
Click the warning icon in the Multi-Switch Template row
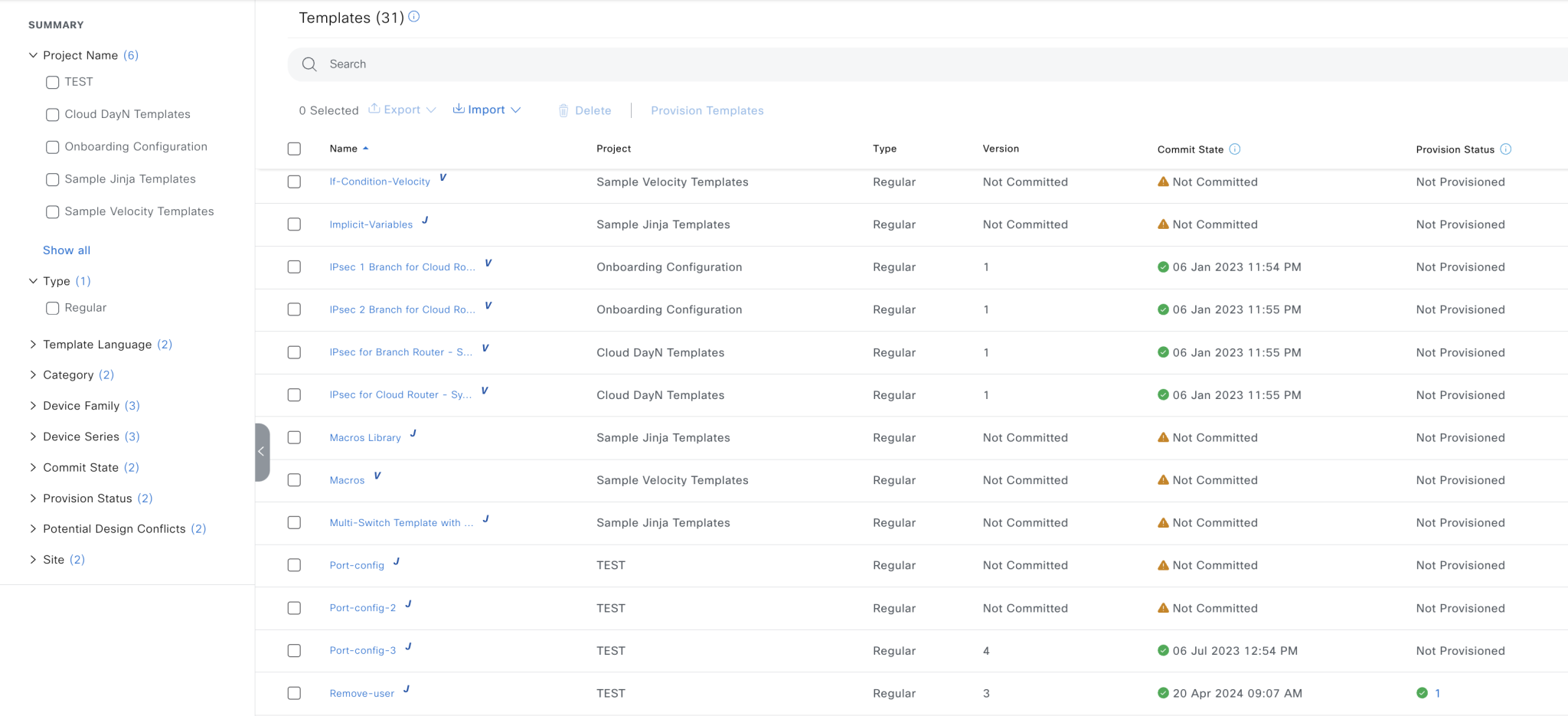click(1163, 522)
